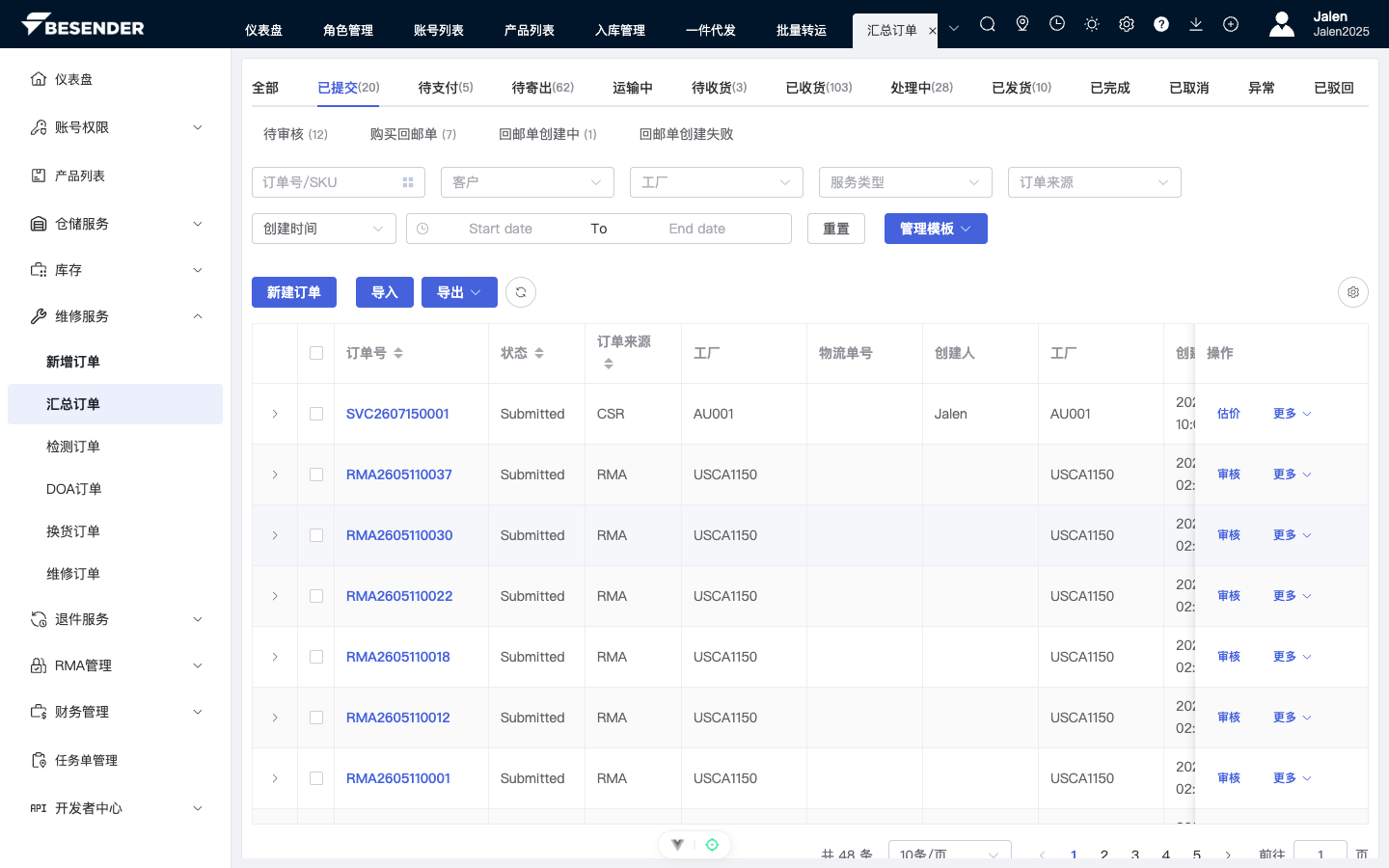
Task: Switch to the 待支付 tab
Action: (x=446, y=88)
